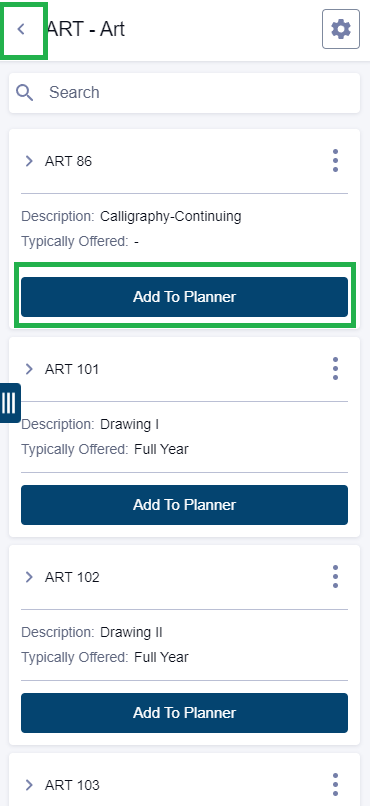Select the ART 102 course title

72,577
